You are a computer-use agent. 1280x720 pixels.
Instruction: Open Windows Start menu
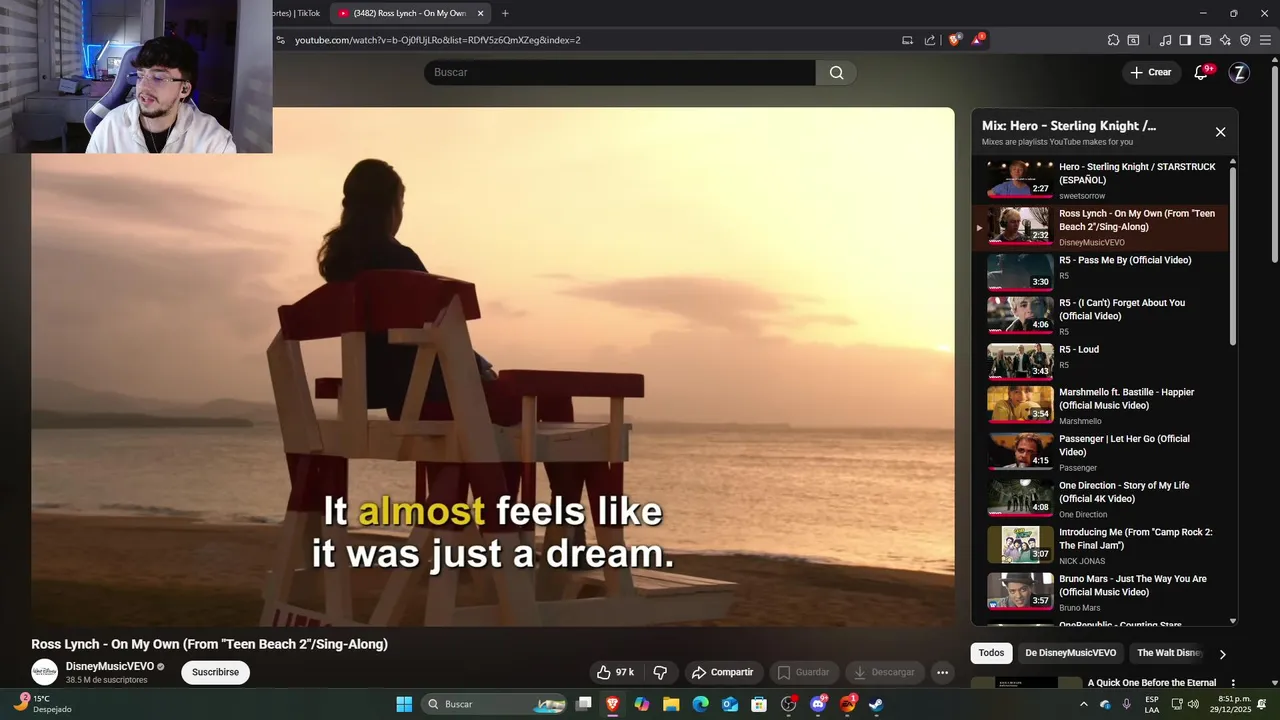click(x=404, y=704)
